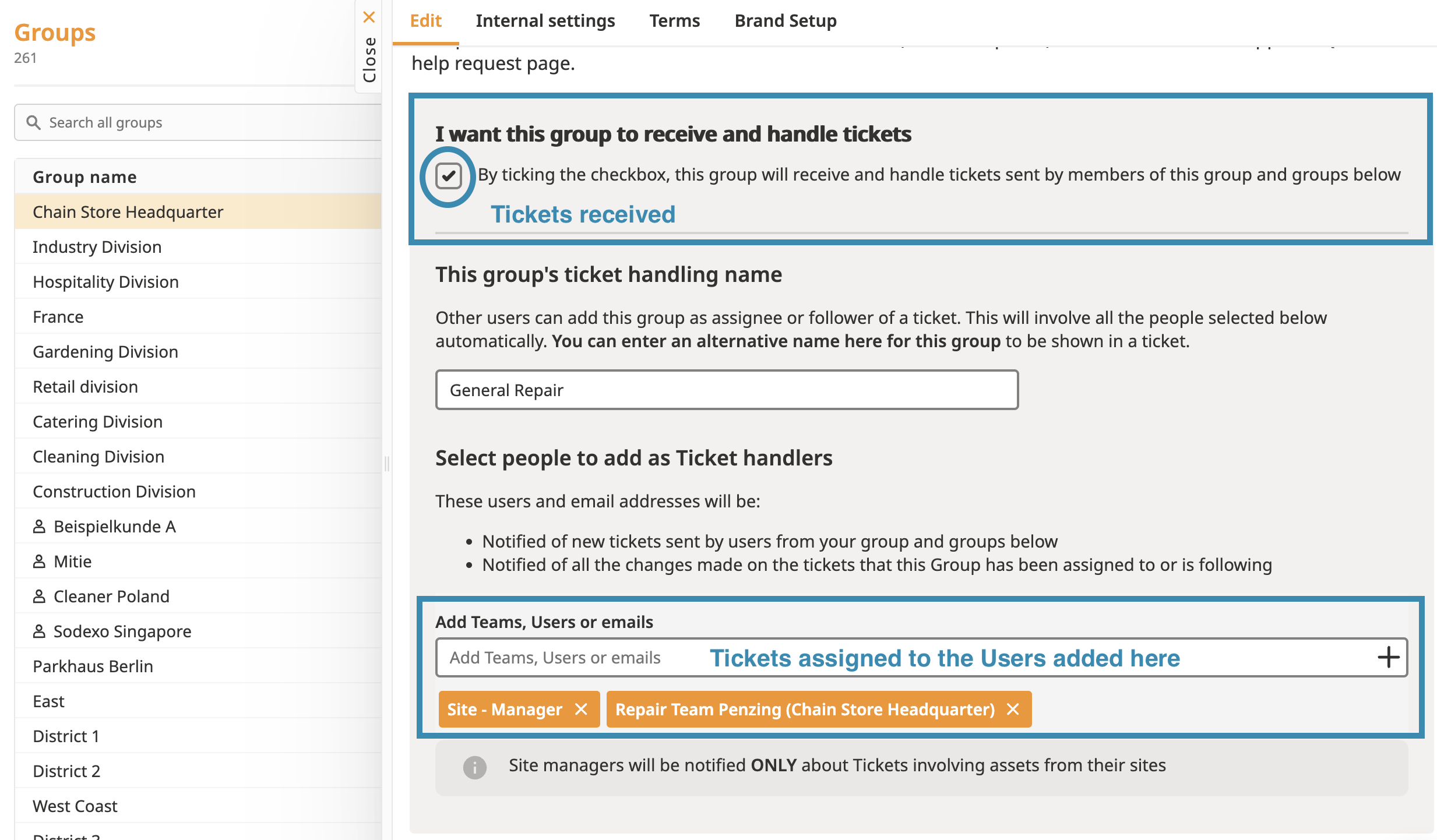Click the search magnifier icon

click(33, 122)
